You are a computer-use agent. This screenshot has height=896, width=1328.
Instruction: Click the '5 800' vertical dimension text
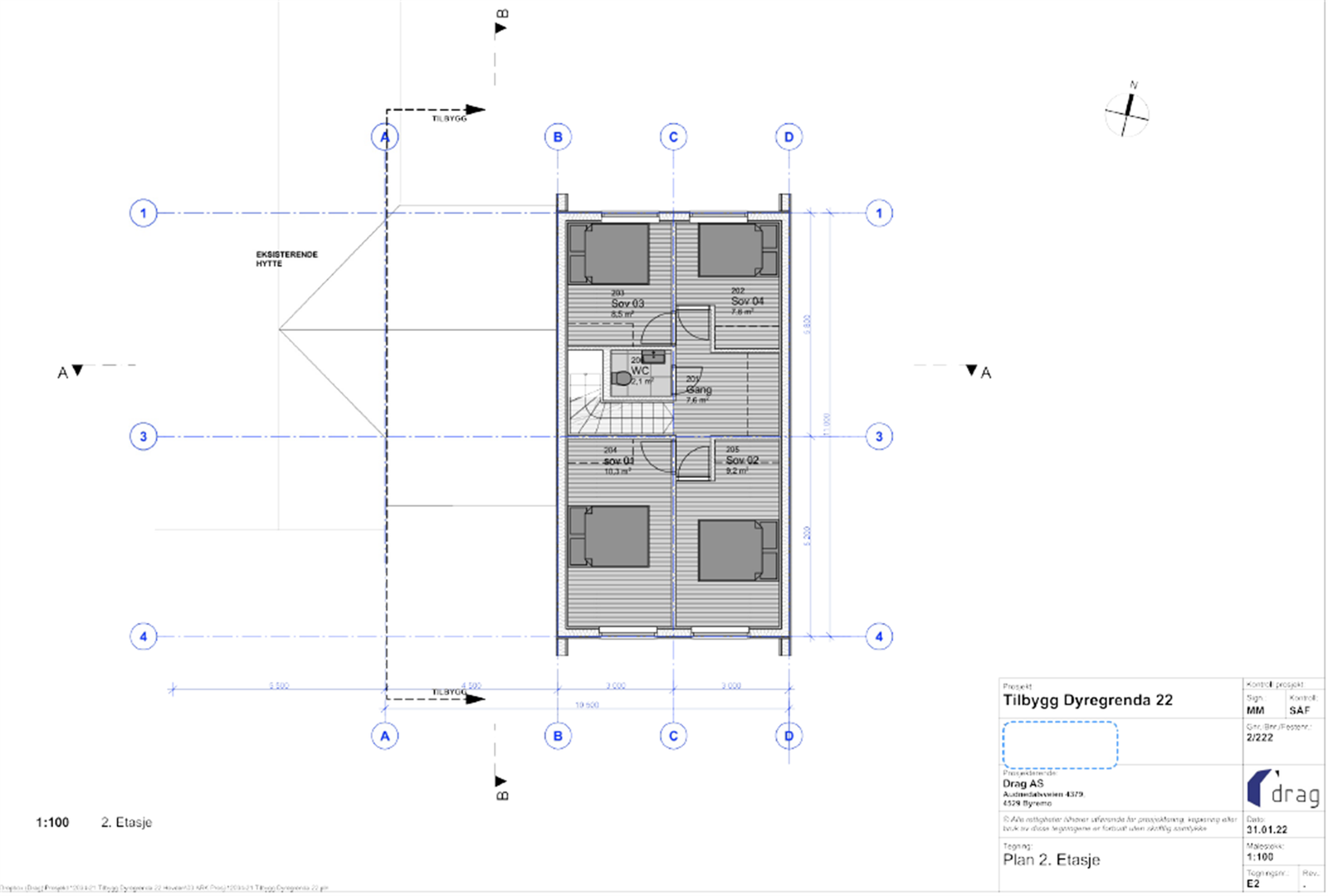pos(808,324)
